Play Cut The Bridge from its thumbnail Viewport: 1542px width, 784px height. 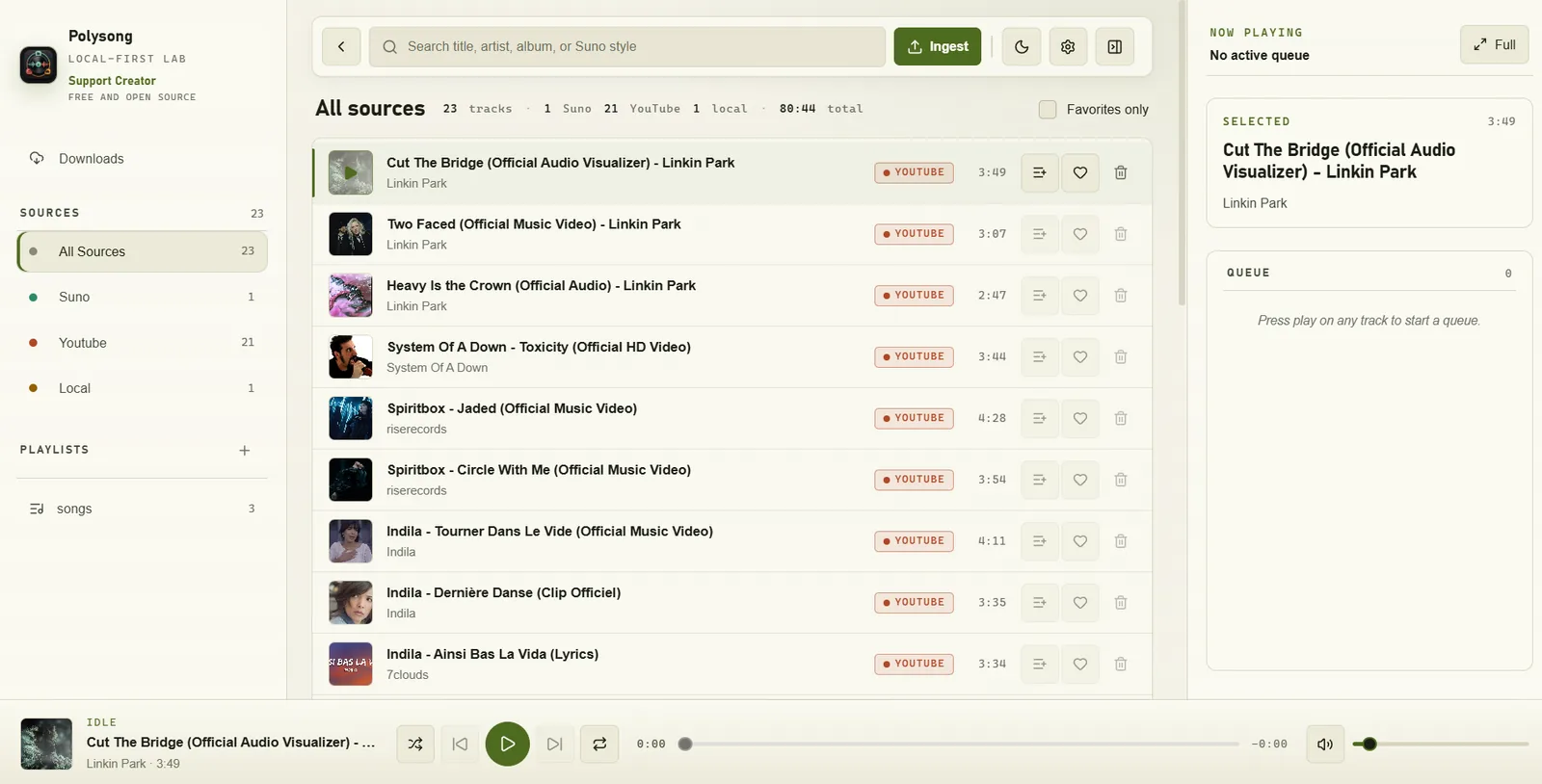[x=351, y=172]
